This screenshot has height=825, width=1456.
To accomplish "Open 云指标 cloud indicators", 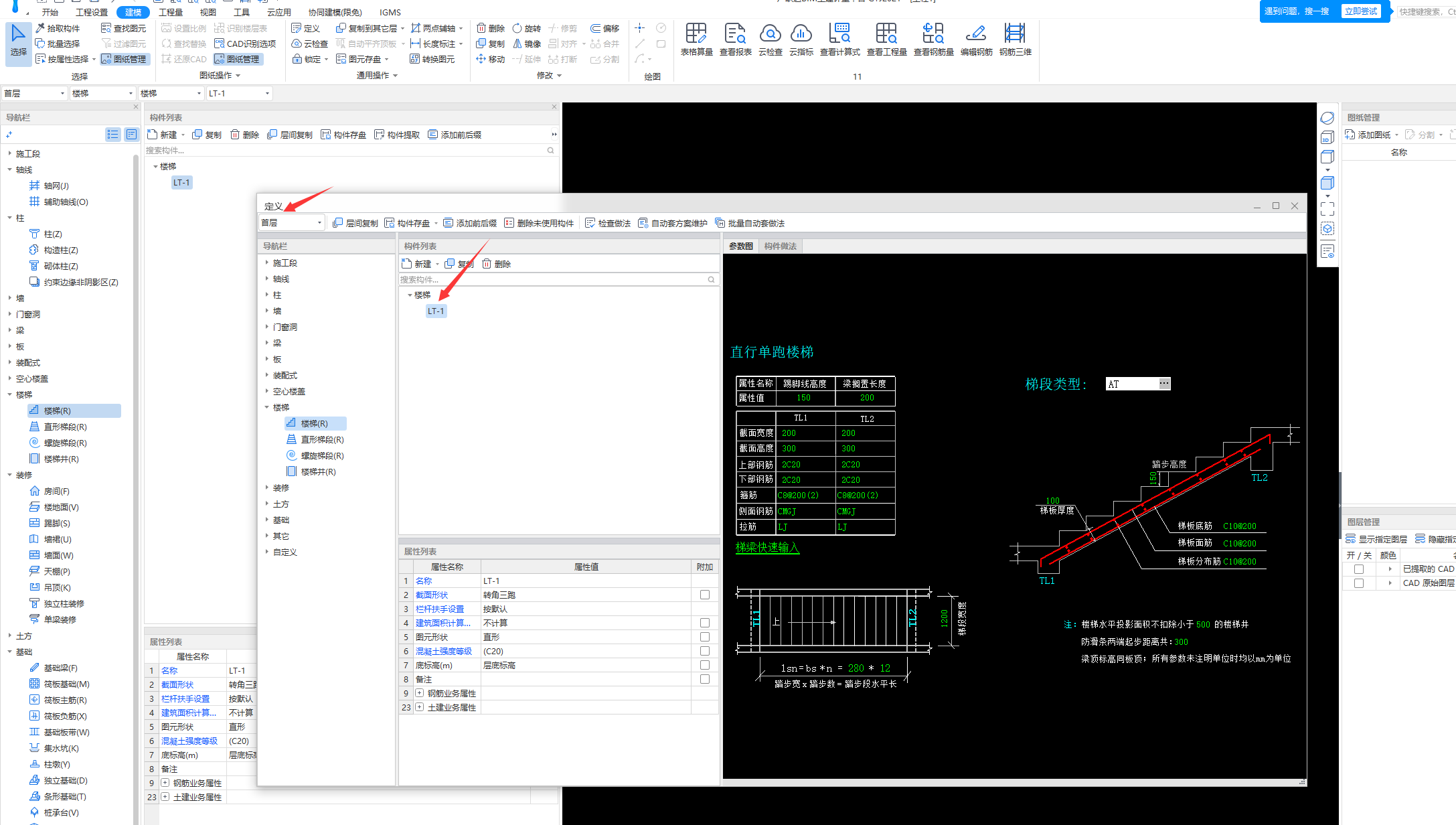I will 801,39.
